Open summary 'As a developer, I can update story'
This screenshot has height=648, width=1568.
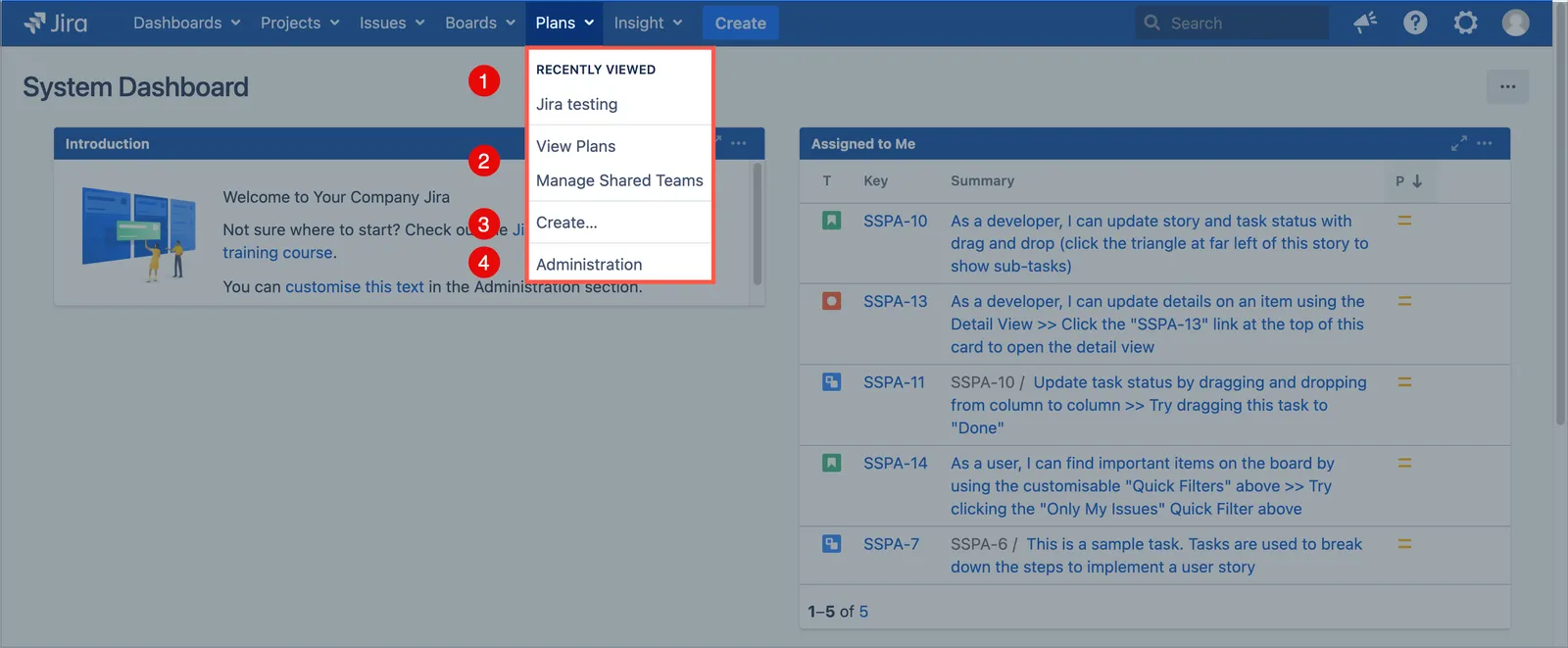coord(1159,243)
